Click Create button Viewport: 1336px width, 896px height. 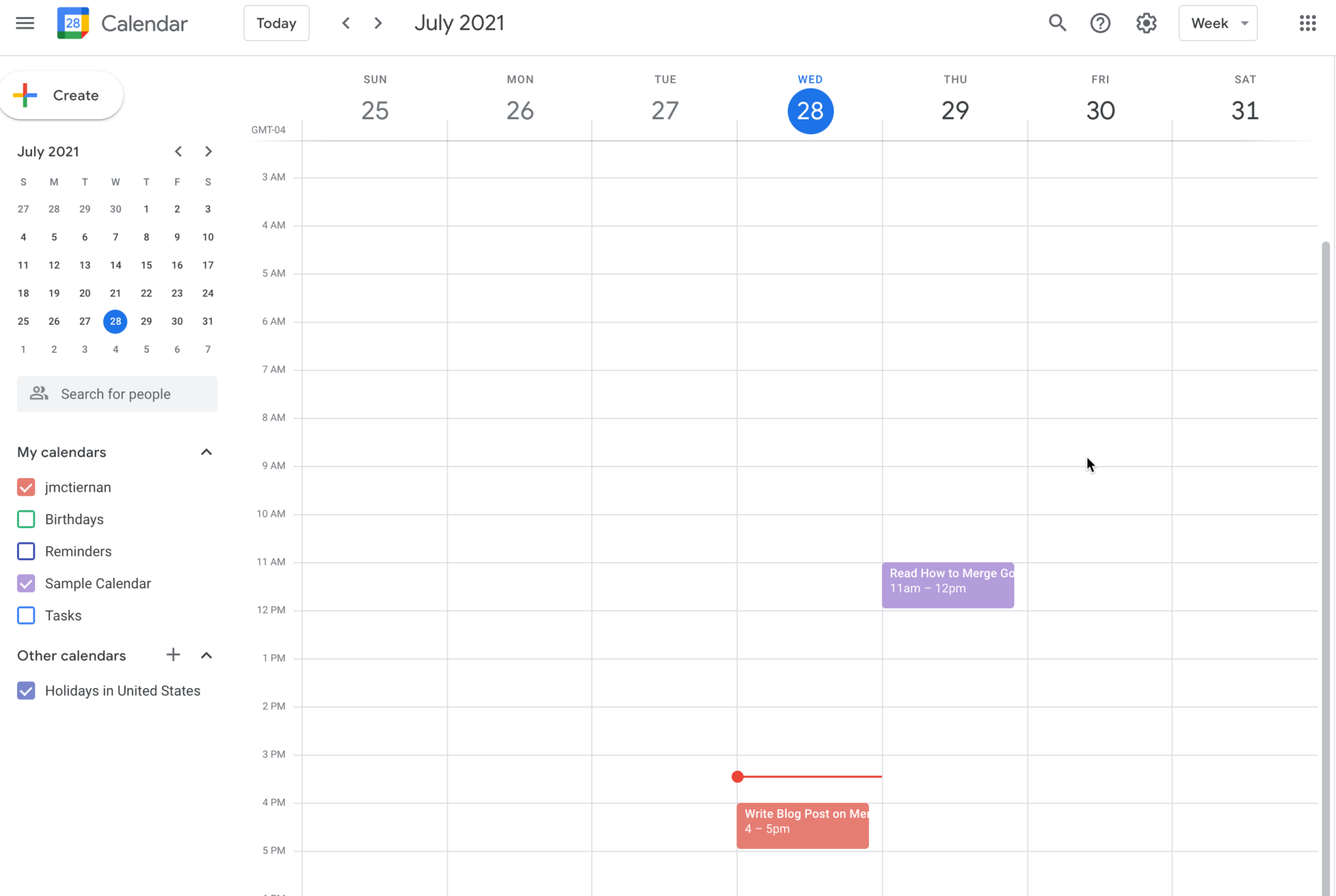pos(61,95)
